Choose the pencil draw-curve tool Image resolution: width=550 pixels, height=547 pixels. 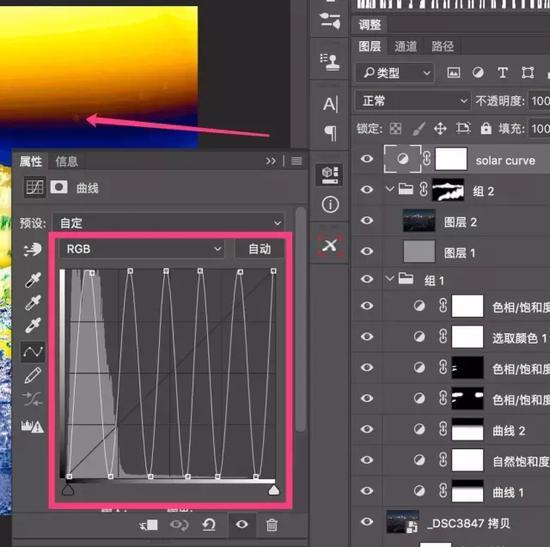[x=33, y=375]
